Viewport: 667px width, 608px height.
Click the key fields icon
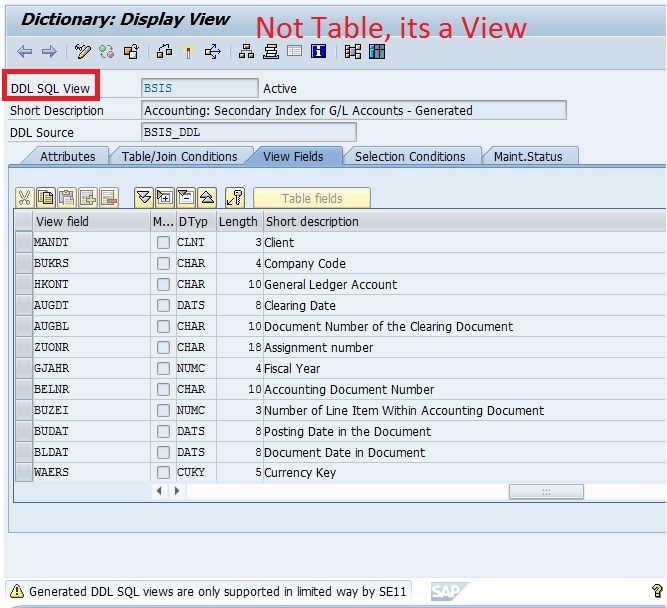pyautogui.click(x=235, y=198)
